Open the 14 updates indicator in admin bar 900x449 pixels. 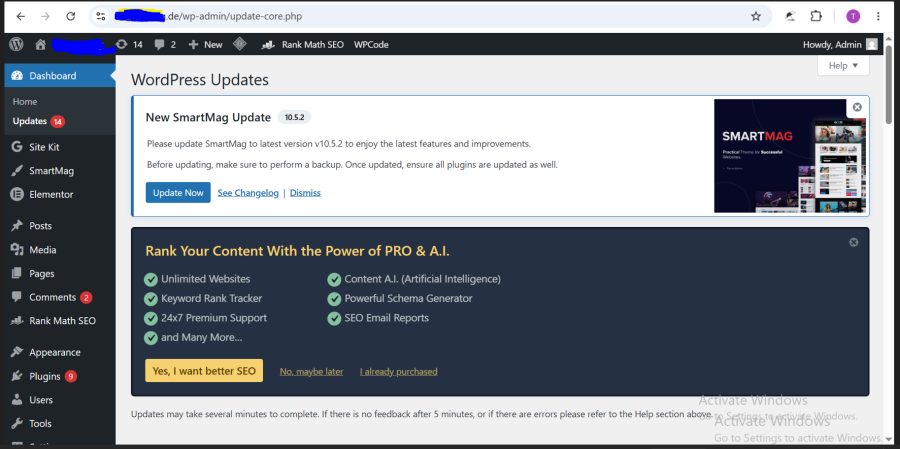click(129, 44)
